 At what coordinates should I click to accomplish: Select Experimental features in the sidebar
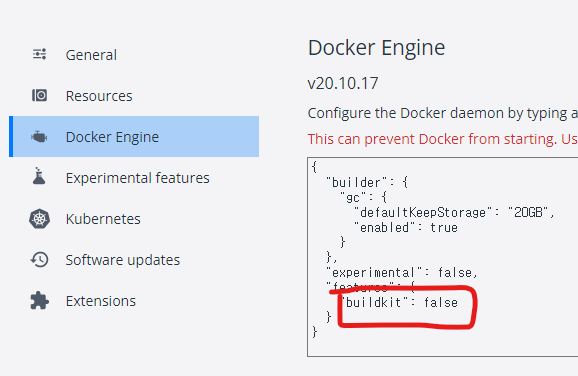coord(137,178)
